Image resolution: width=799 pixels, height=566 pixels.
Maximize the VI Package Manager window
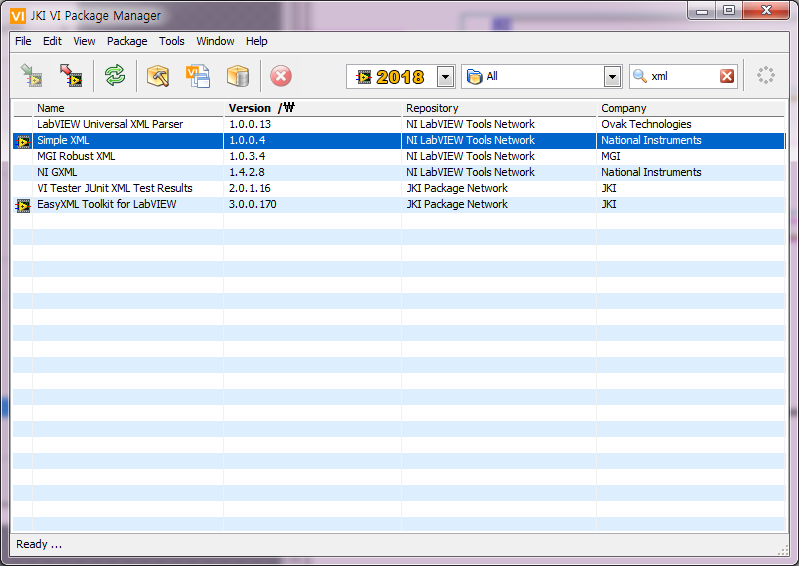tap(729, 11)
